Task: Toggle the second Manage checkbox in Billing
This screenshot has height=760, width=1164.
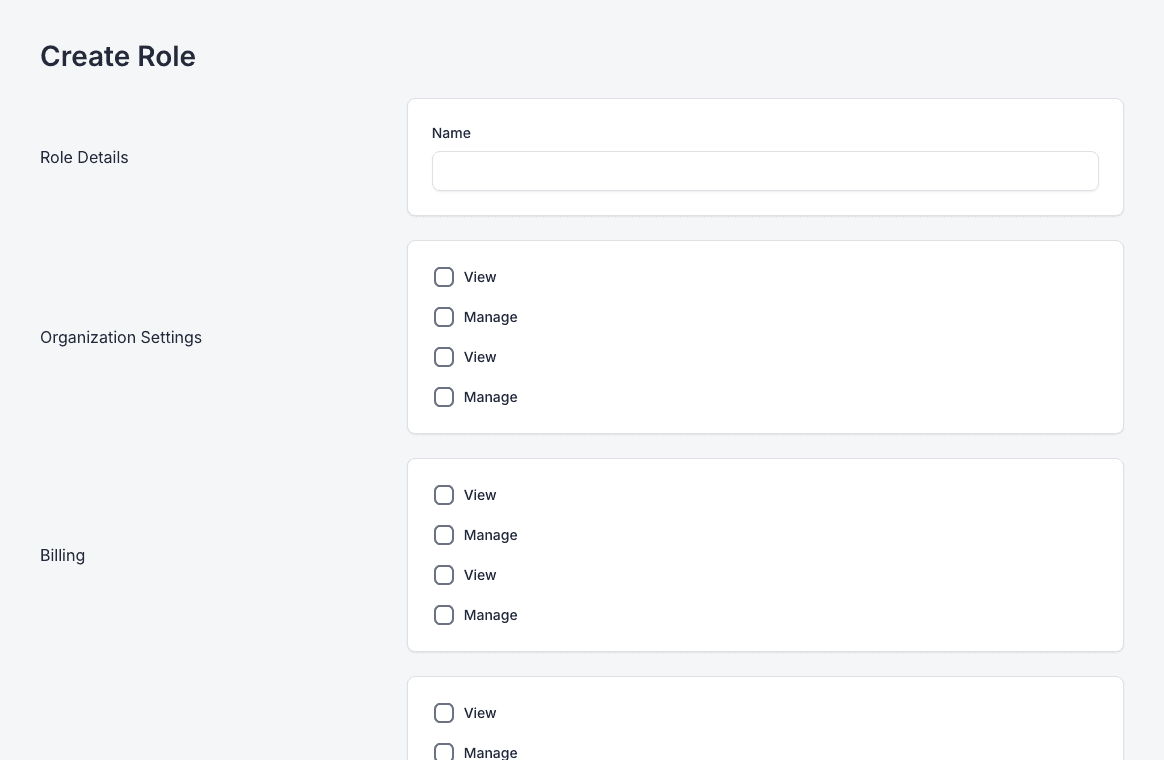Action: [x=444, y=615]
